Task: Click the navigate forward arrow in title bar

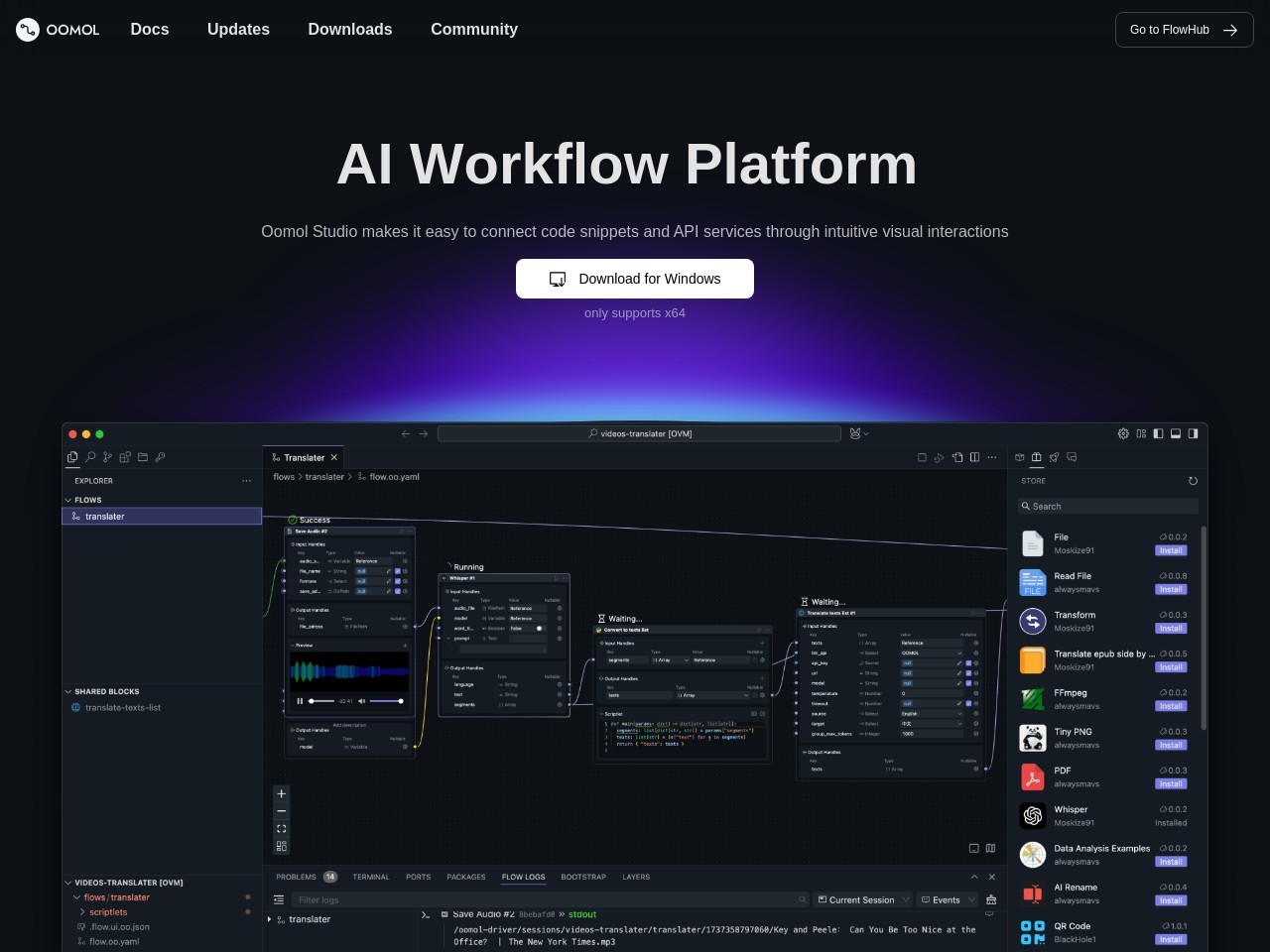Action: (424, 433)
